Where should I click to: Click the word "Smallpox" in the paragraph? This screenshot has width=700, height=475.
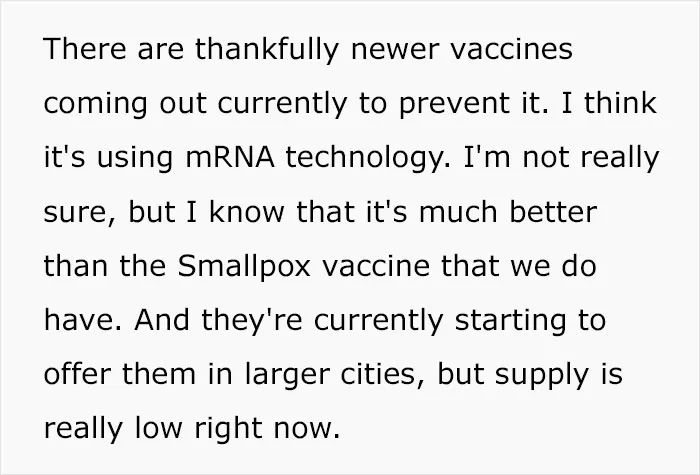244,267
